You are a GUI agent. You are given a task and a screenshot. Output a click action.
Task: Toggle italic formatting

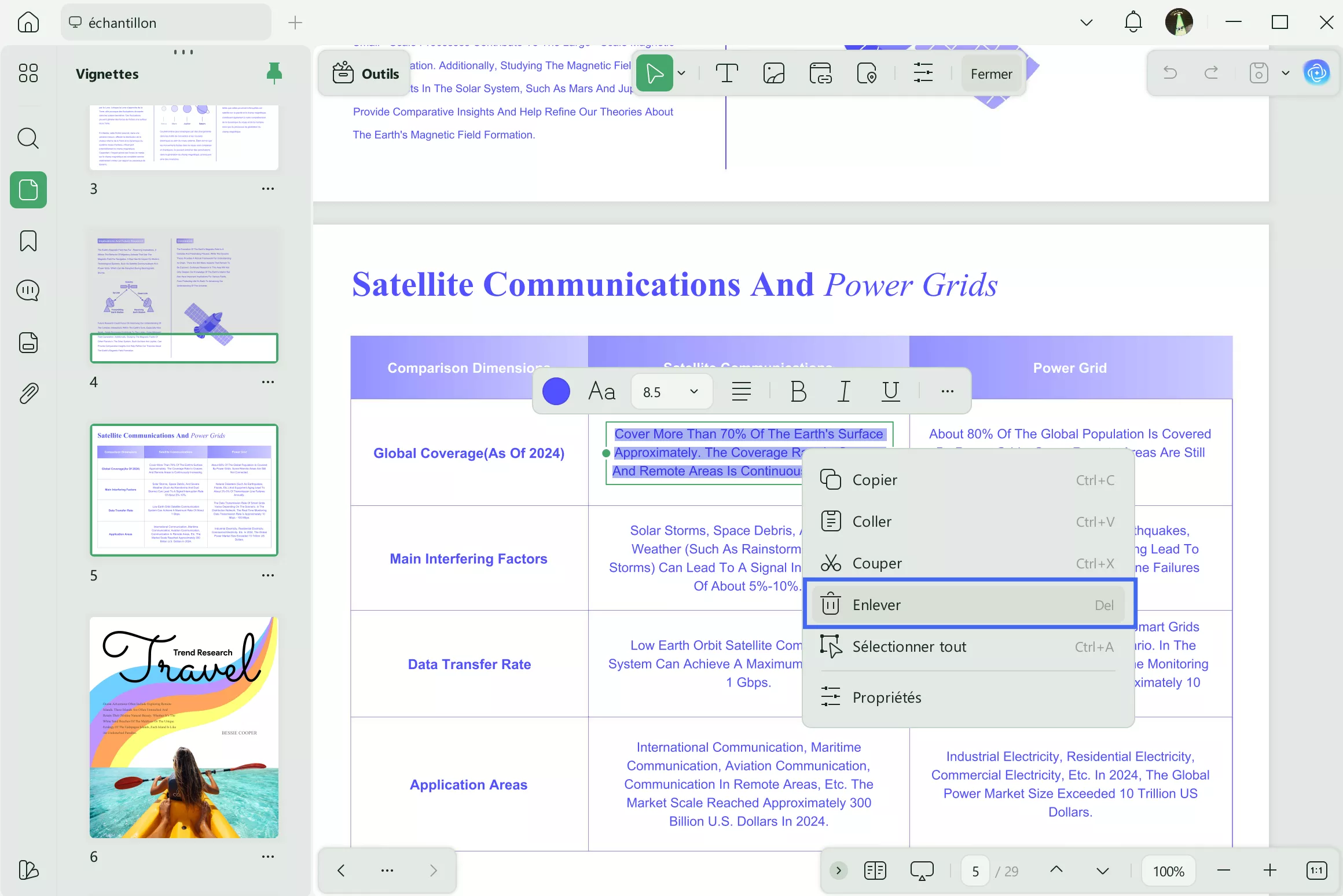pyautogui.click(x=844, y=391)
